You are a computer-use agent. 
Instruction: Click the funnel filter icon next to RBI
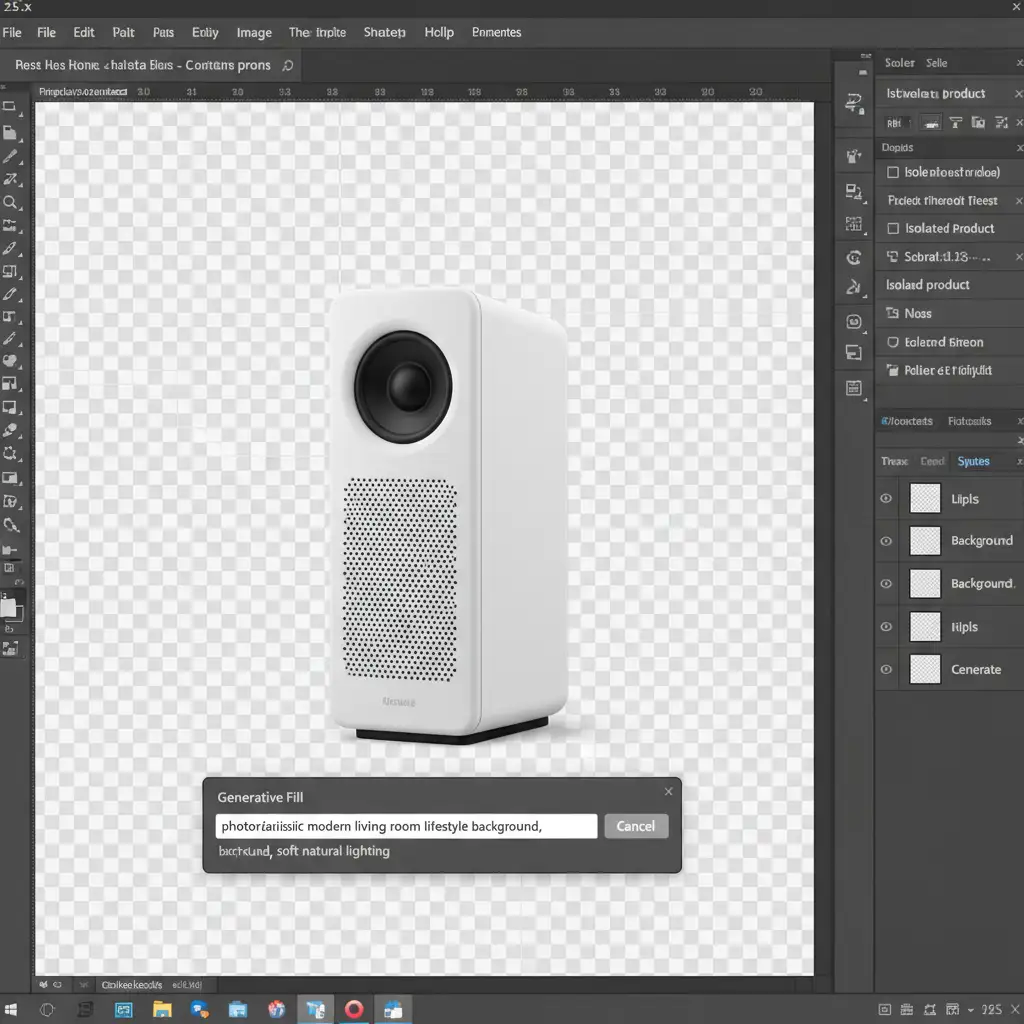pyautogui.click(x=955, y=123)
